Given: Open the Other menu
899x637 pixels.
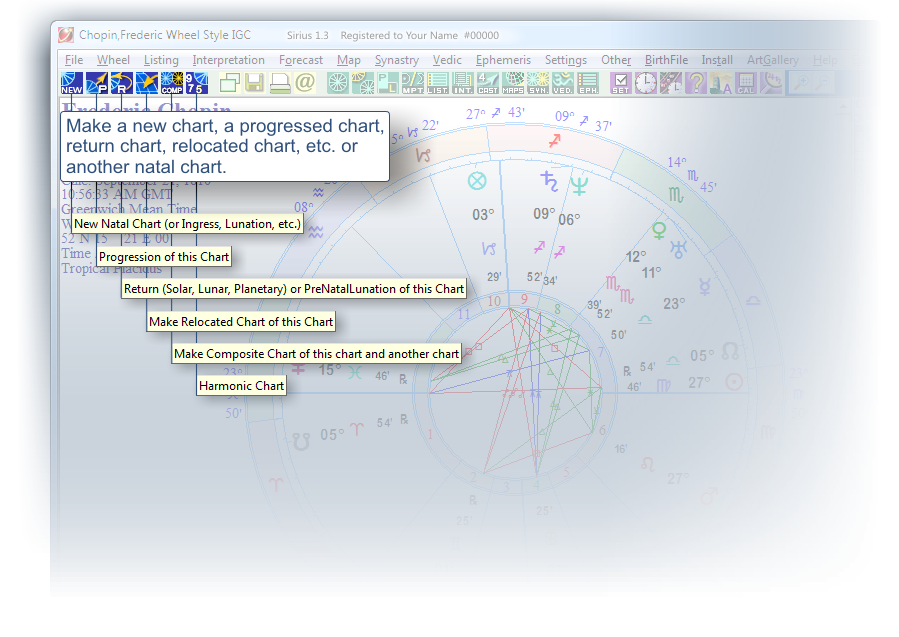Looking at the screenshot, I should tap(616, 60).
